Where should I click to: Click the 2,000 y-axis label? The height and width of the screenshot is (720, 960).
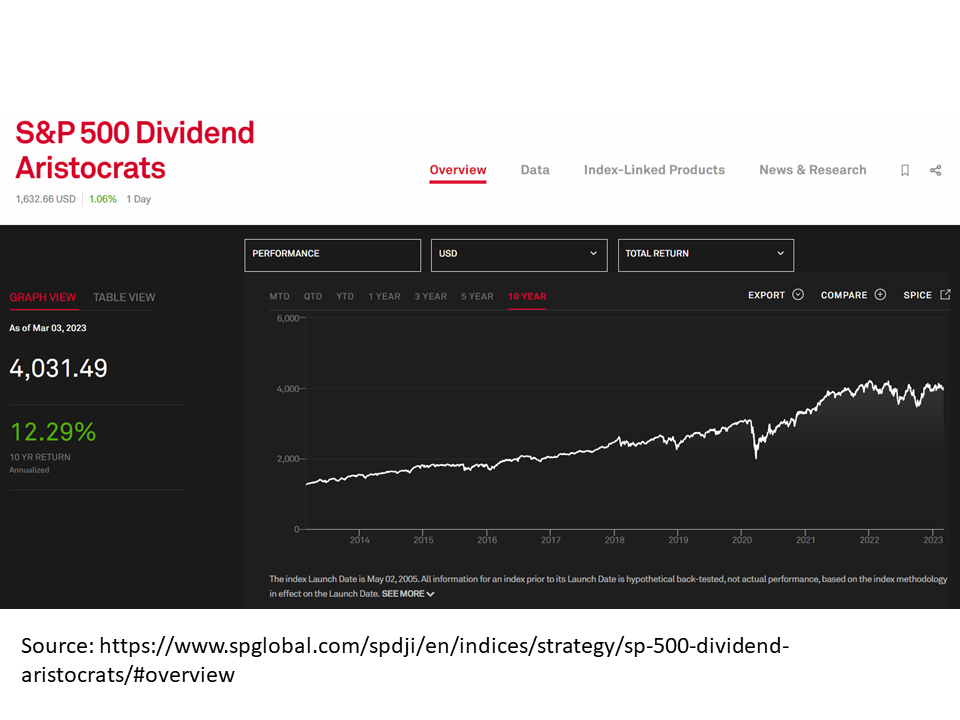tap(288, 459)
